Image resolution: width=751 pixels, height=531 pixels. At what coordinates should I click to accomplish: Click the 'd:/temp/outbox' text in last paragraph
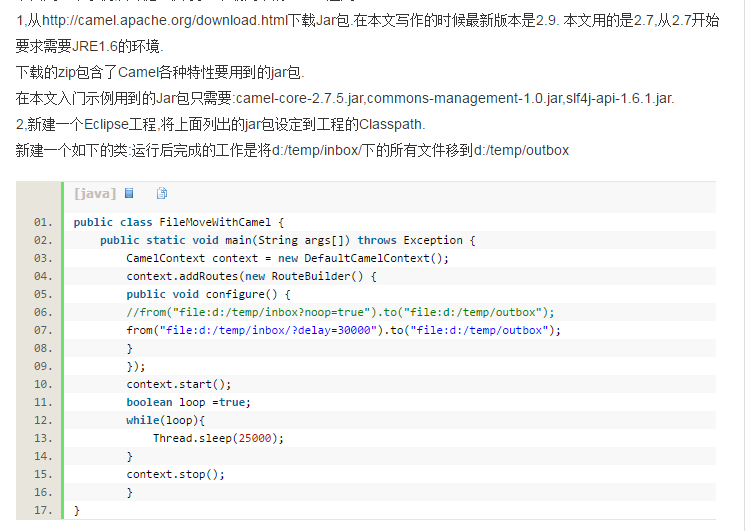coord(522,150)
